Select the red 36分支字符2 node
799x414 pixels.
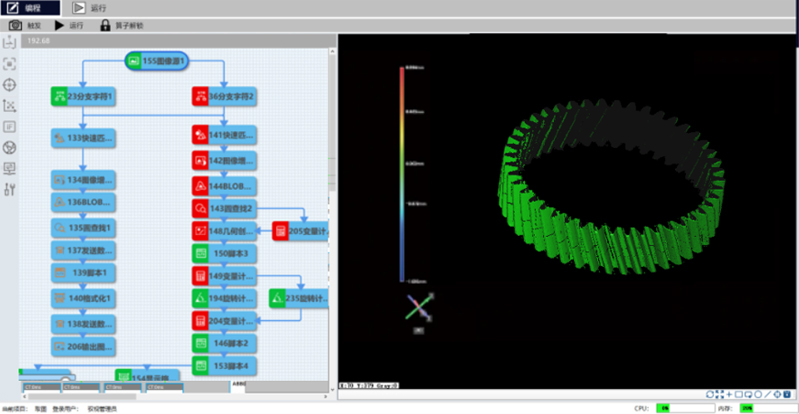pos(226,97)
